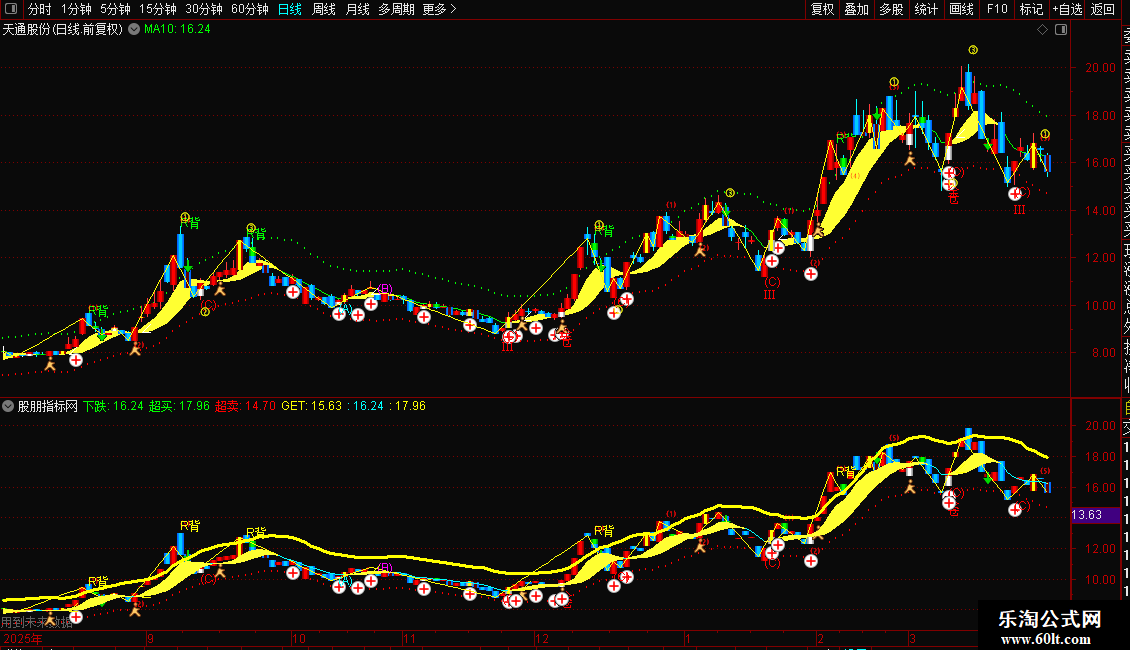This screenshot has height=650, width=1130.
Task: Select the 1分钟 period tab
Action: pyautogui.click(x=76, y=9)
